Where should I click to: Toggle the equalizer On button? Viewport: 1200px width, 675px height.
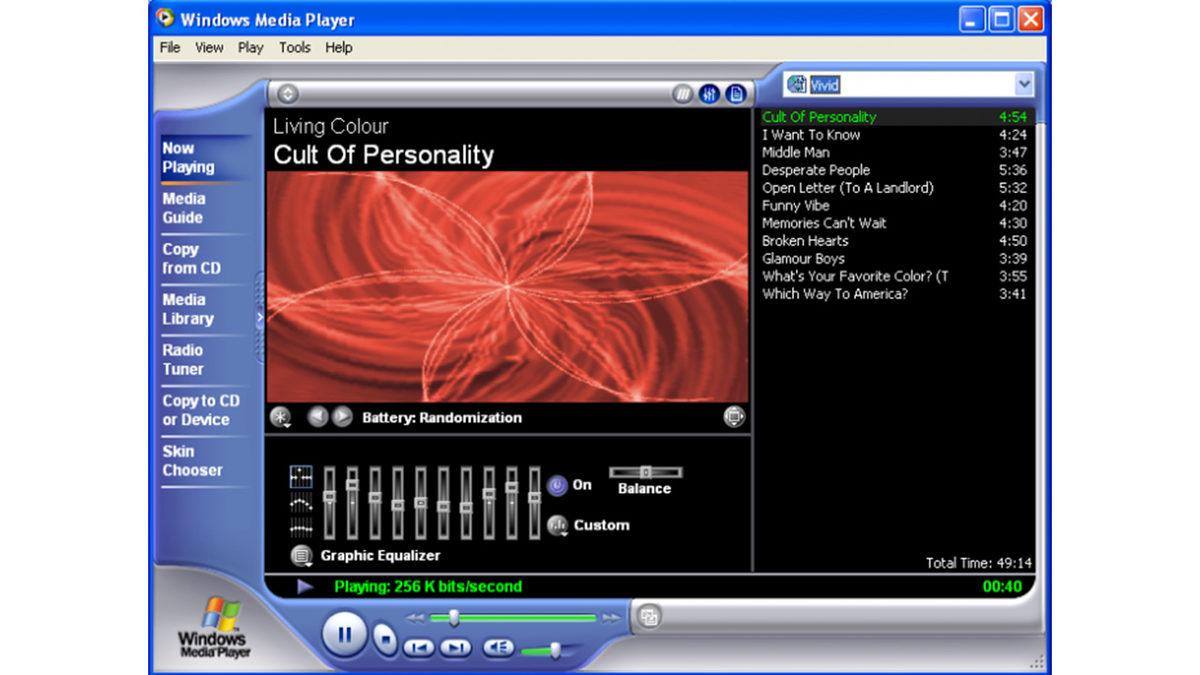(x=560, y=484)
